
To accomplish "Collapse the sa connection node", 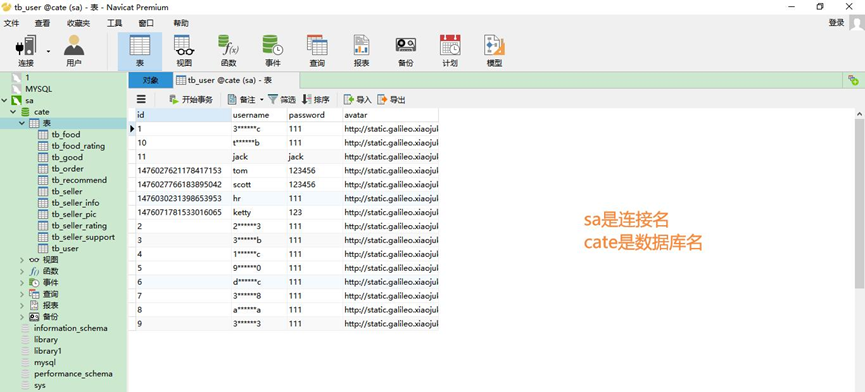I will 5,100.
